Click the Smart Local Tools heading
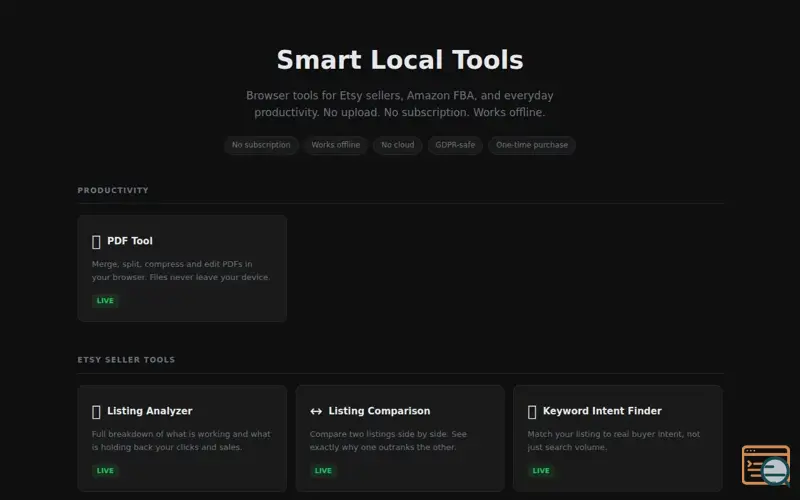 click(x=400, y=60)
